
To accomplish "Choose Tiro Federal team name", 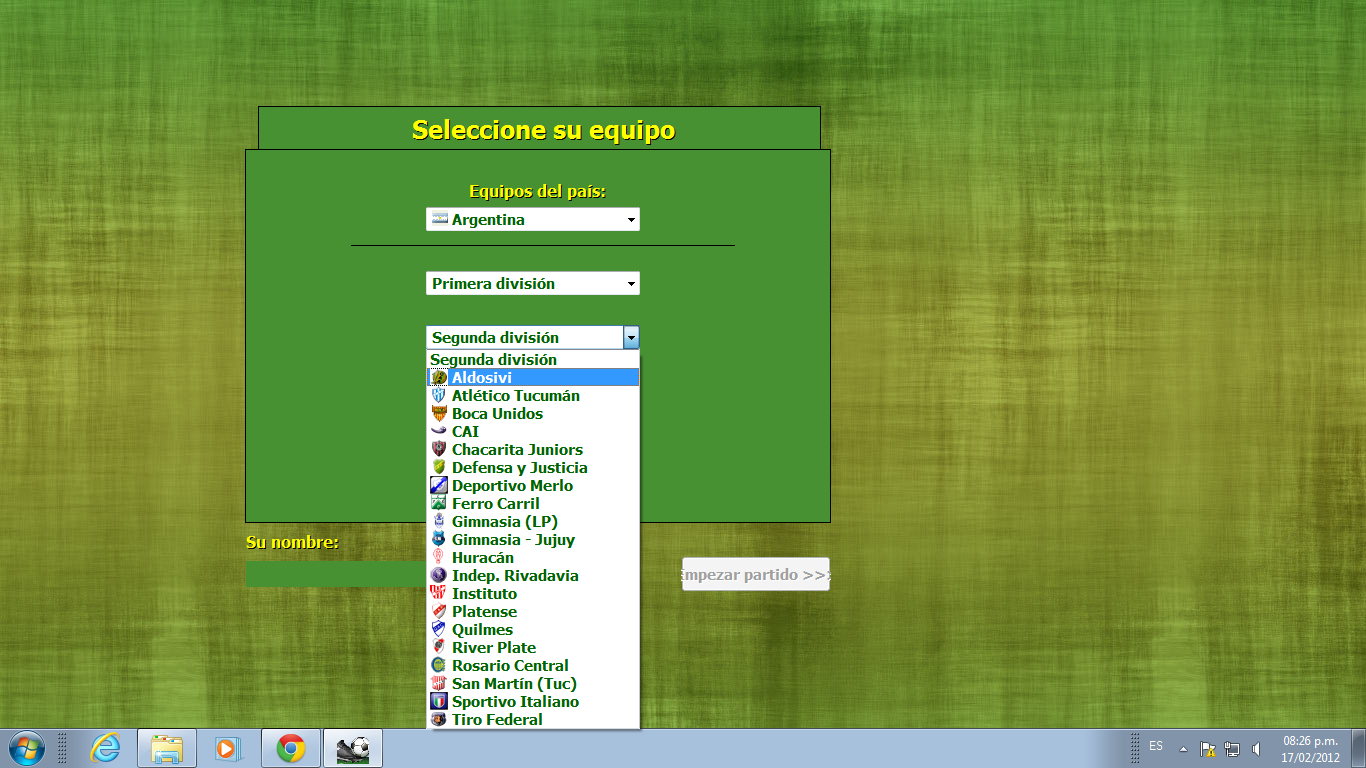I will [x=497, y=720].
